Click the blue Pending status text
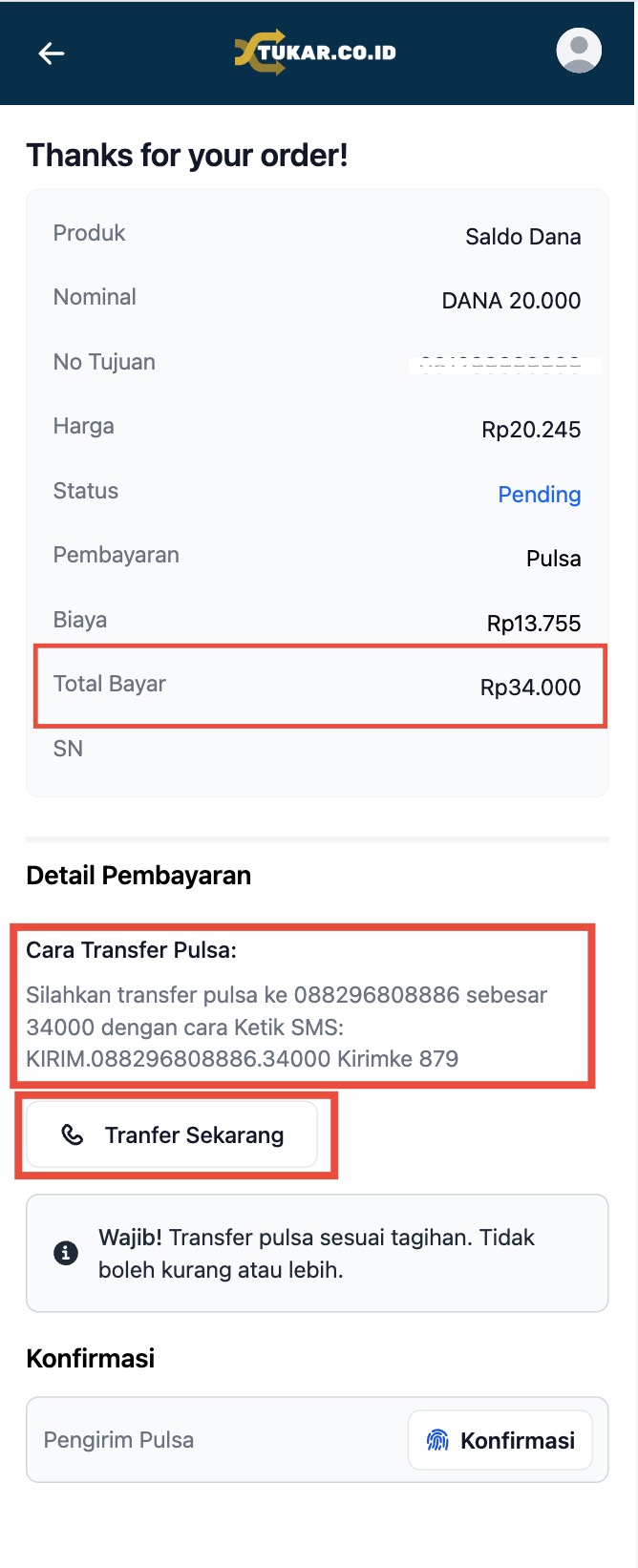 click(539, 495)
